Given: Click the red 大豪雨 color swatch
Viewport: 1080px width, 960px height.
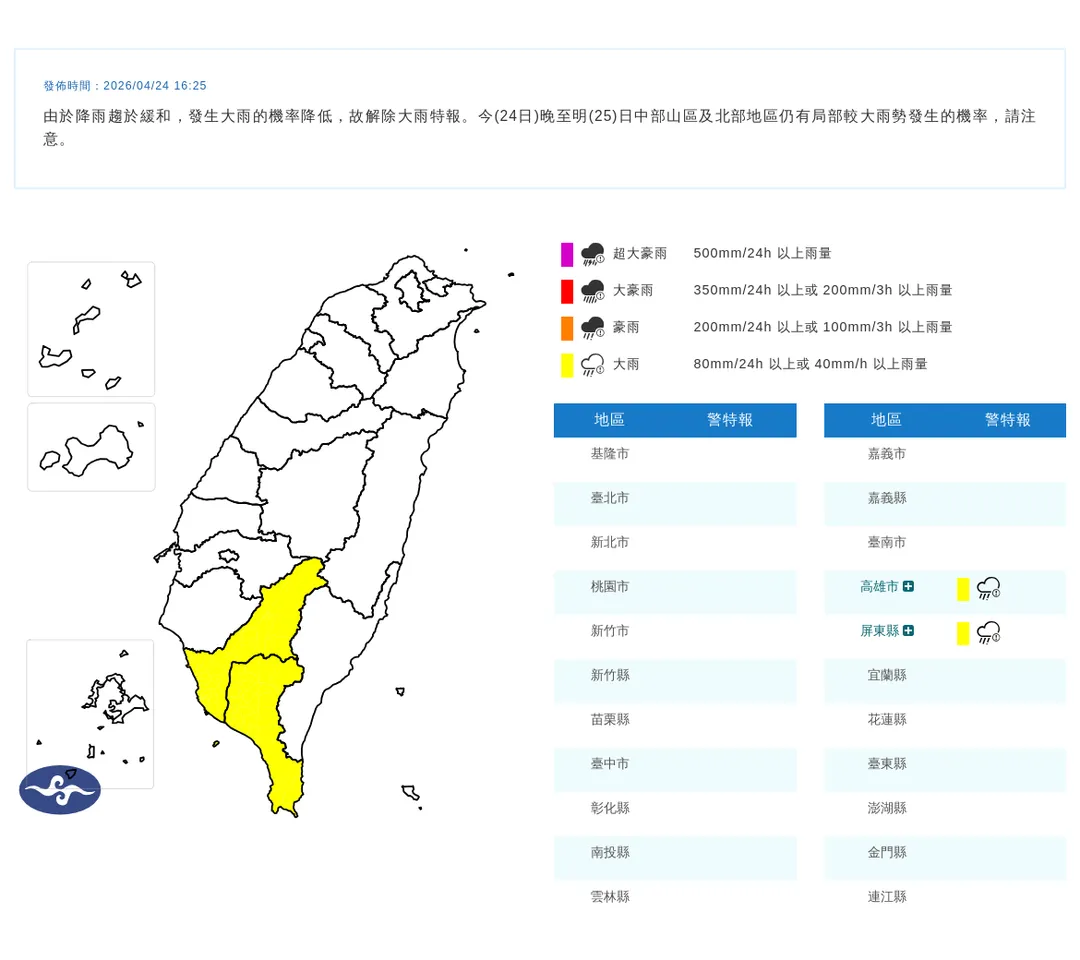Looking at the screenshot, I should pos(567,291).
